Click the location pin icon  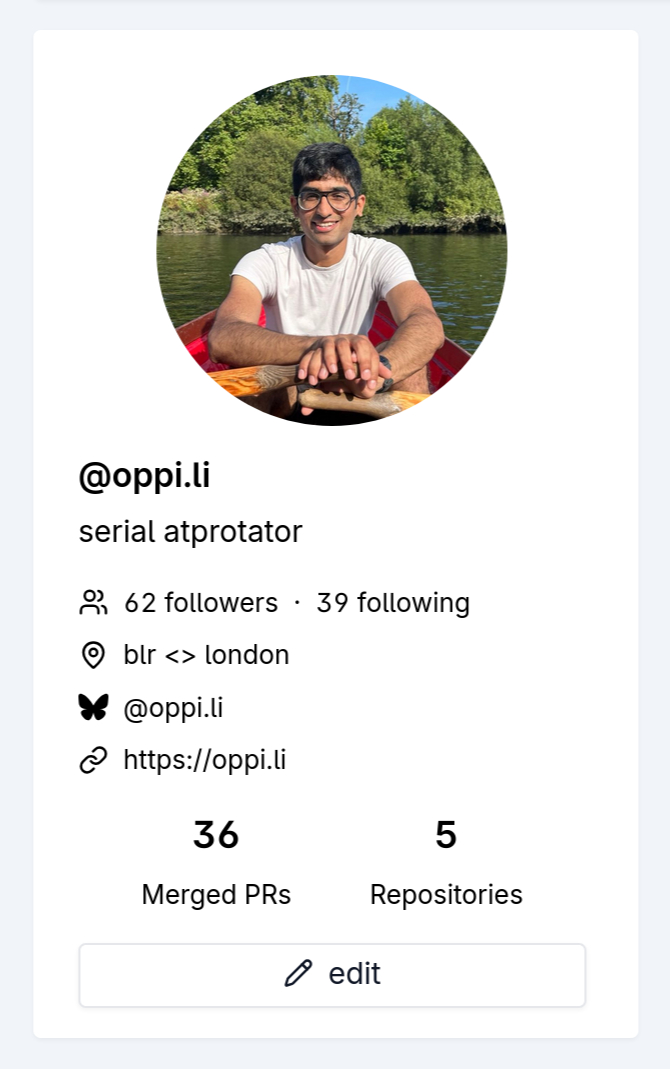pyautogui.click(x=93, y=655)
